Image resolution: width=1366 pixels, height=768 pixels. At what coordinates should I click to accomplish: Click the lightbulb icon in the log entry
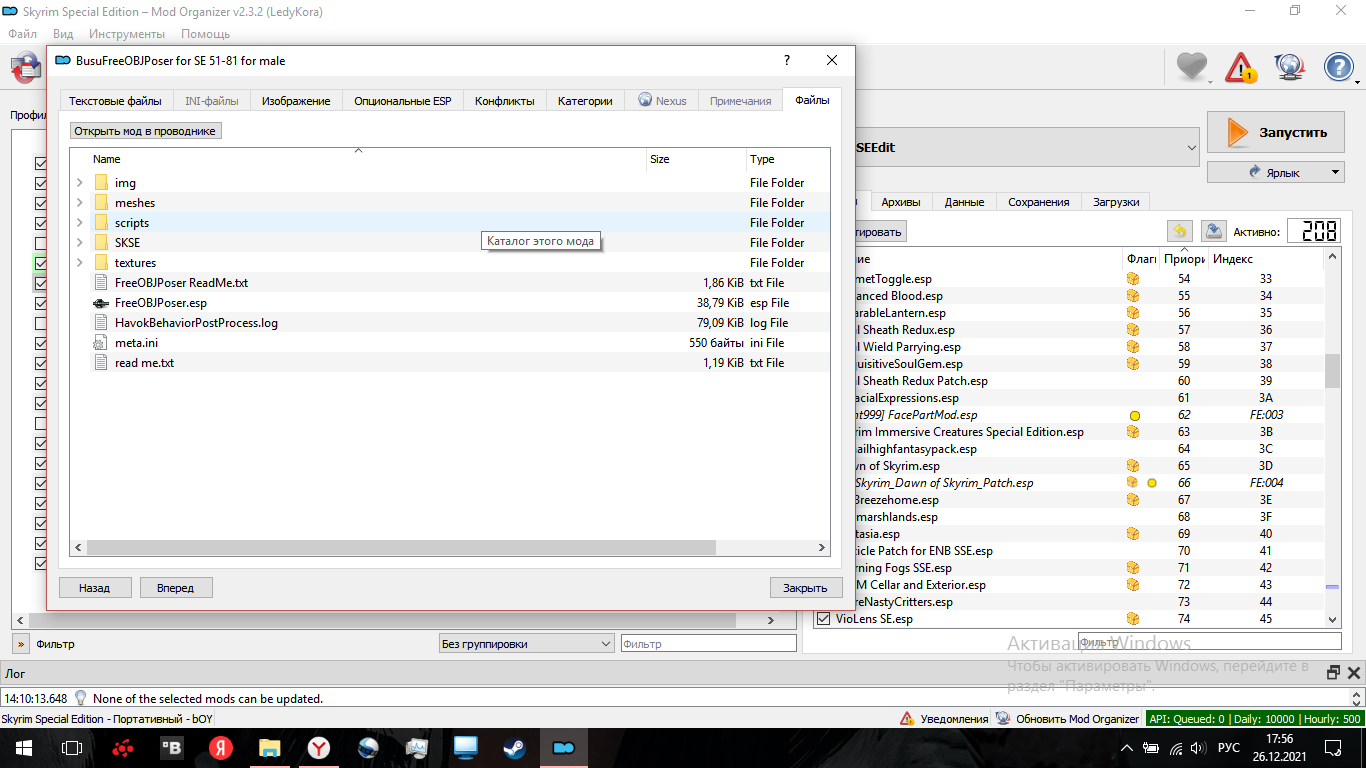[81, 698]
